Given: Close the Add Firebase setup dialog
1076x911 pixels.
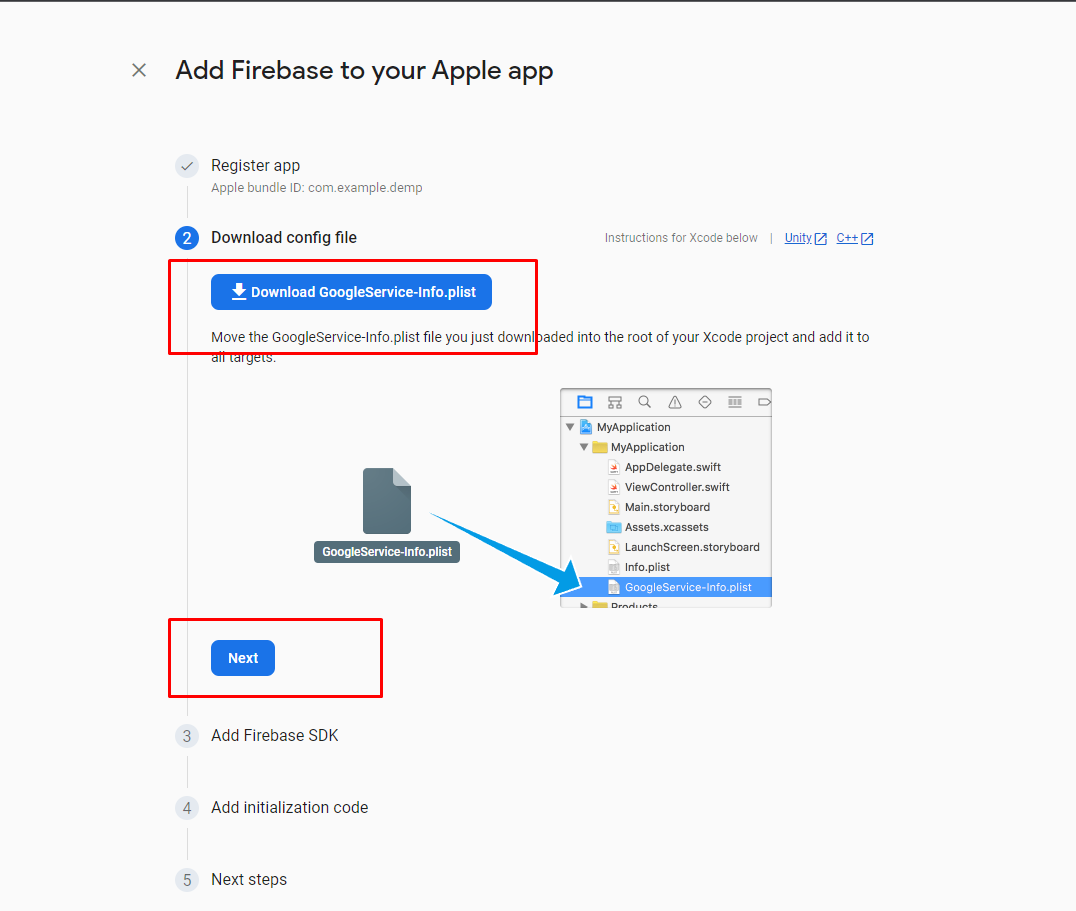Looking at the screenshot, I should [x=139, y=70].
